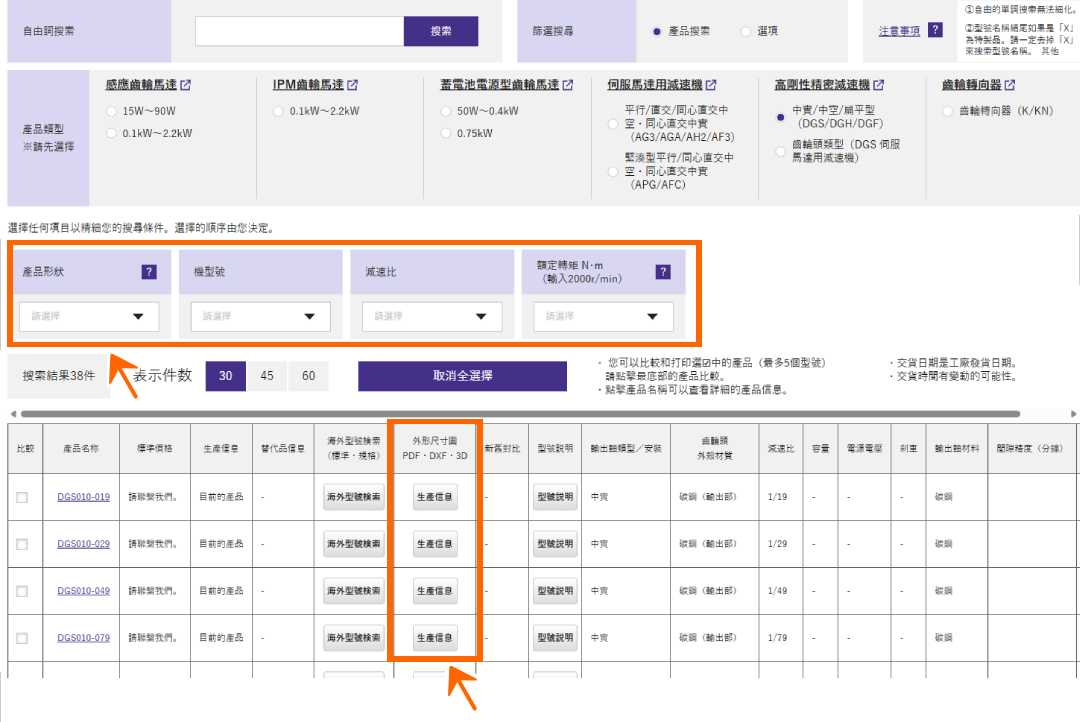Show 45 results per page
The height and width of the screenshot is (722, 1080).
(x=267, y=375)
